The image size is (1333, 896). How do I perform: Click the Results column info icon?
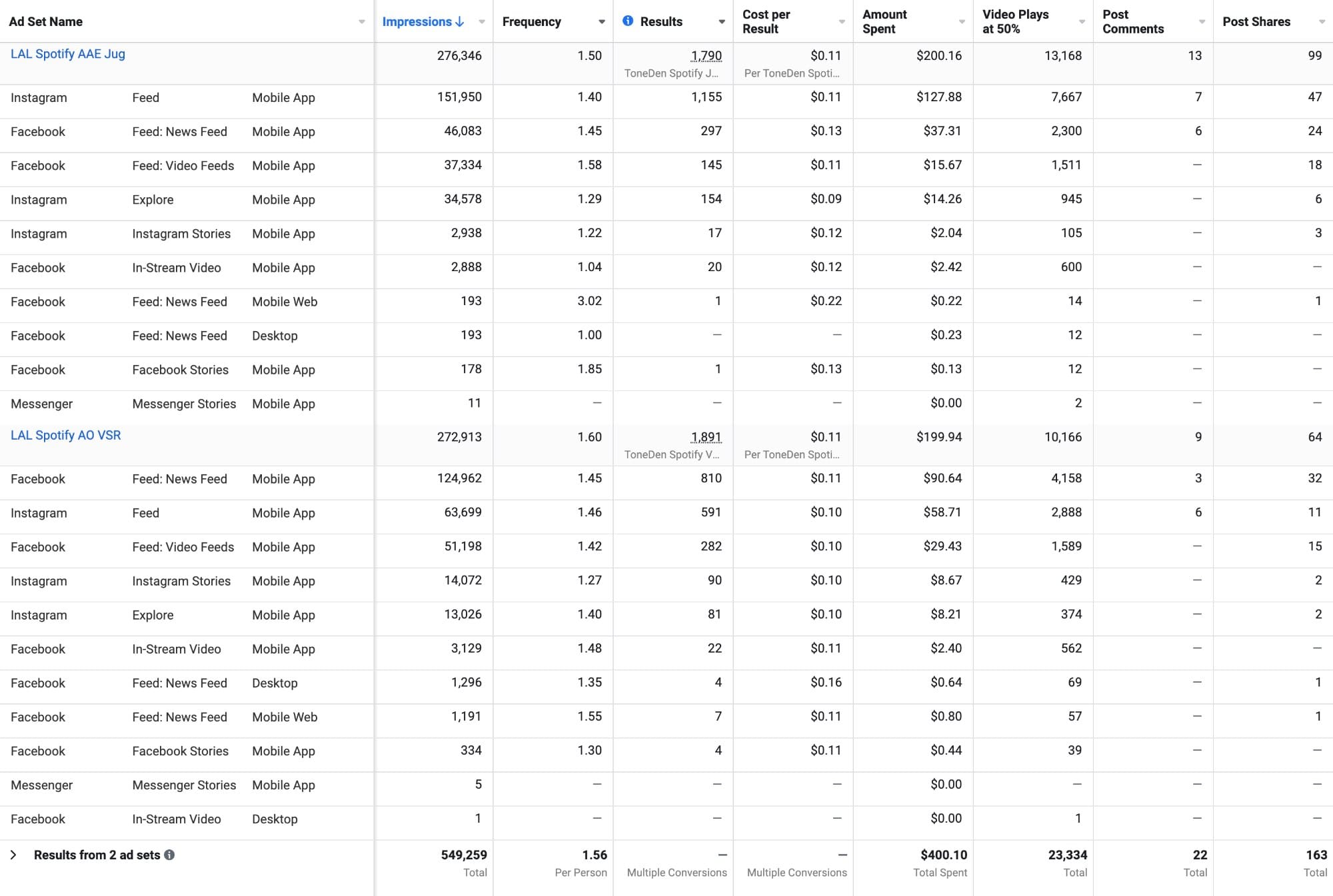click(627, 21)
